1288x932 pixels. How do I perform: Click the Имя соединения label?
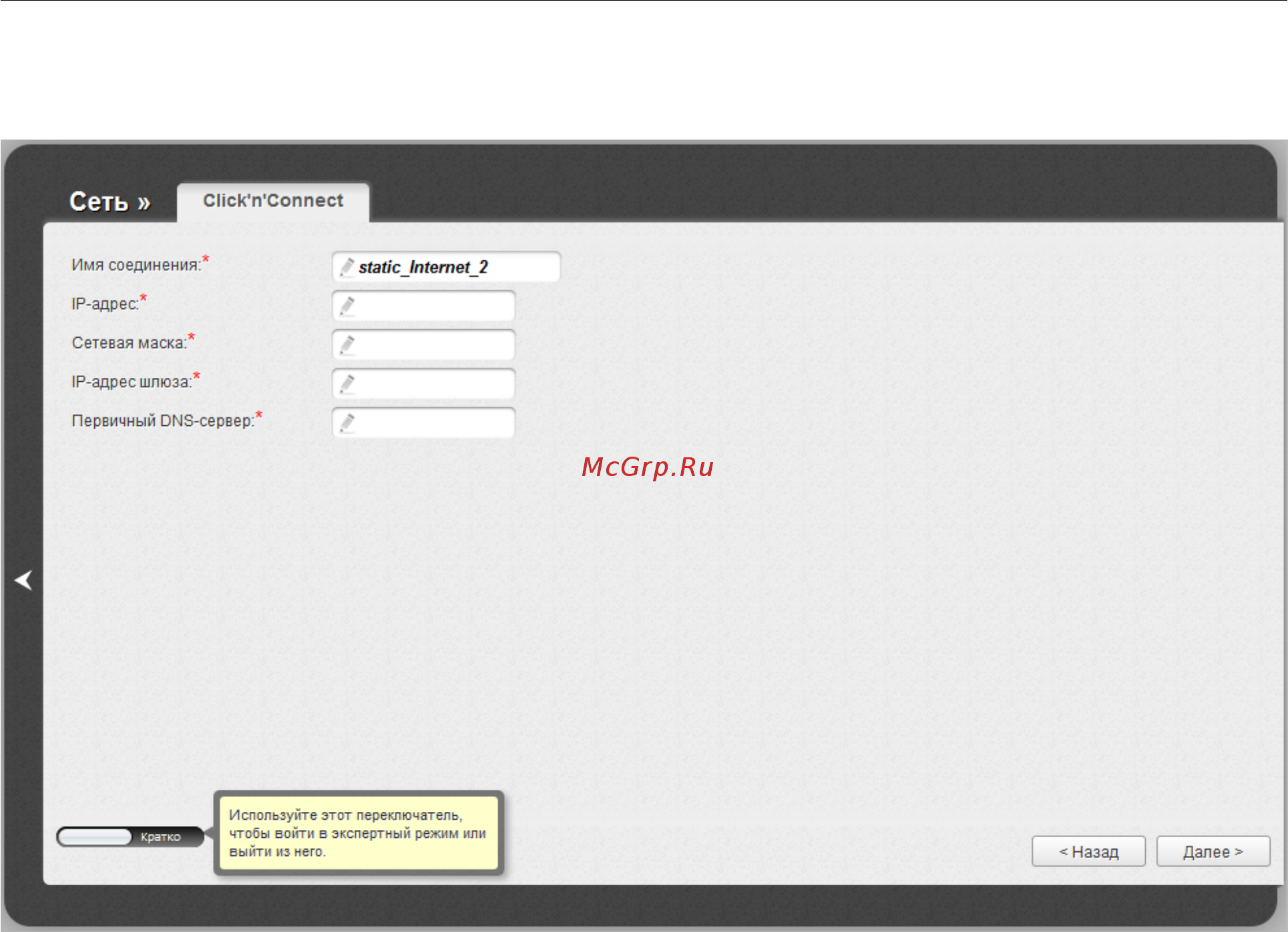136,265
